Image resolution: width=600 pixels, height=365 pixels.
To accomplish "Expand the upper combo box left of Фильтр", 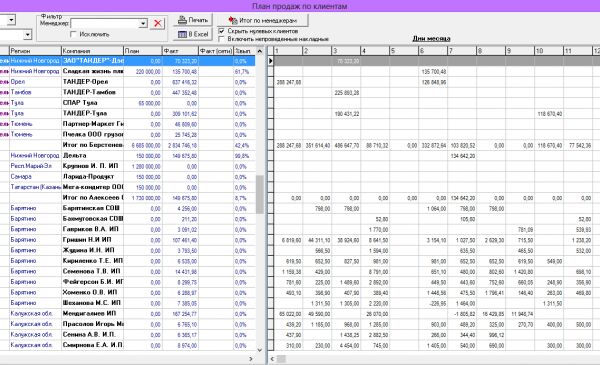I will pos(11,20).
